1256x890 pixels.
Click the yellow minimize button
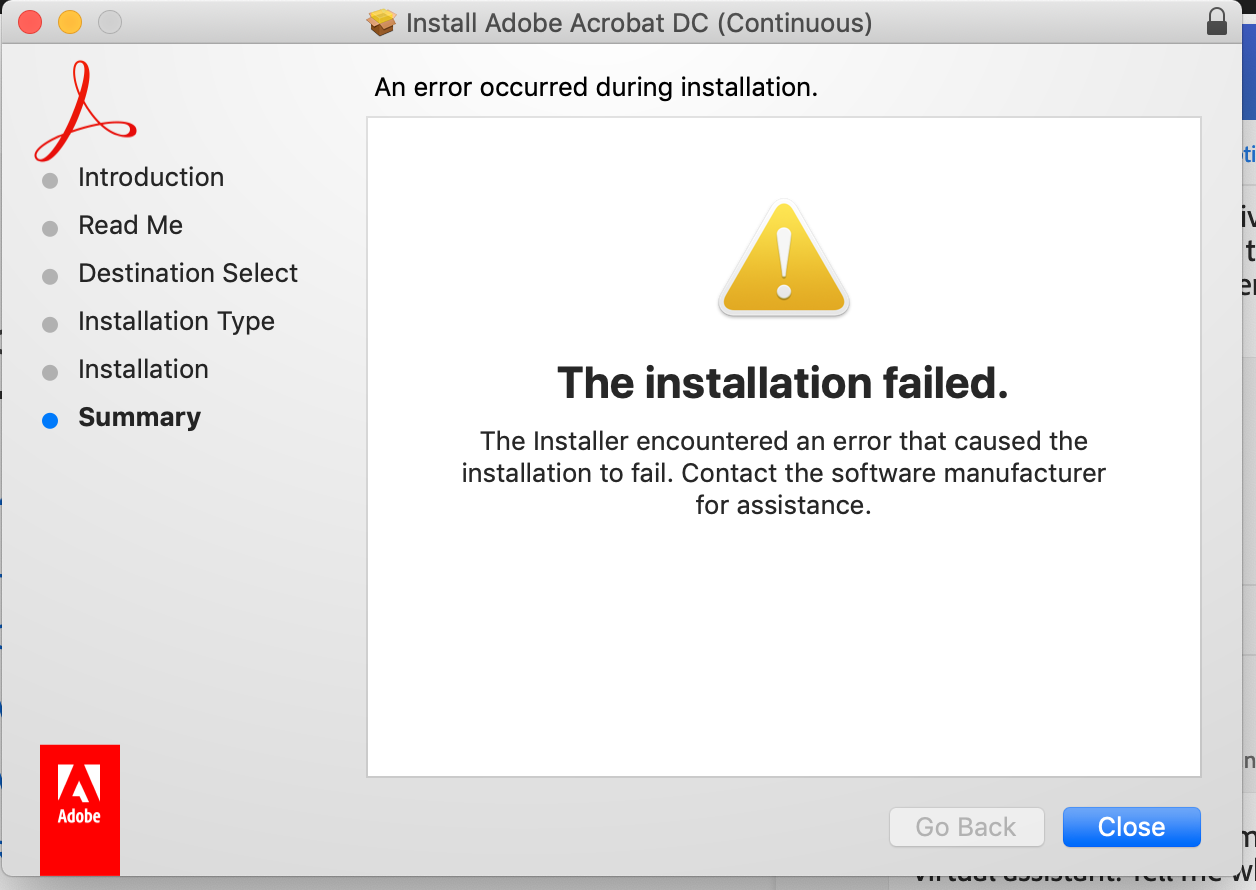click(68, 21)
